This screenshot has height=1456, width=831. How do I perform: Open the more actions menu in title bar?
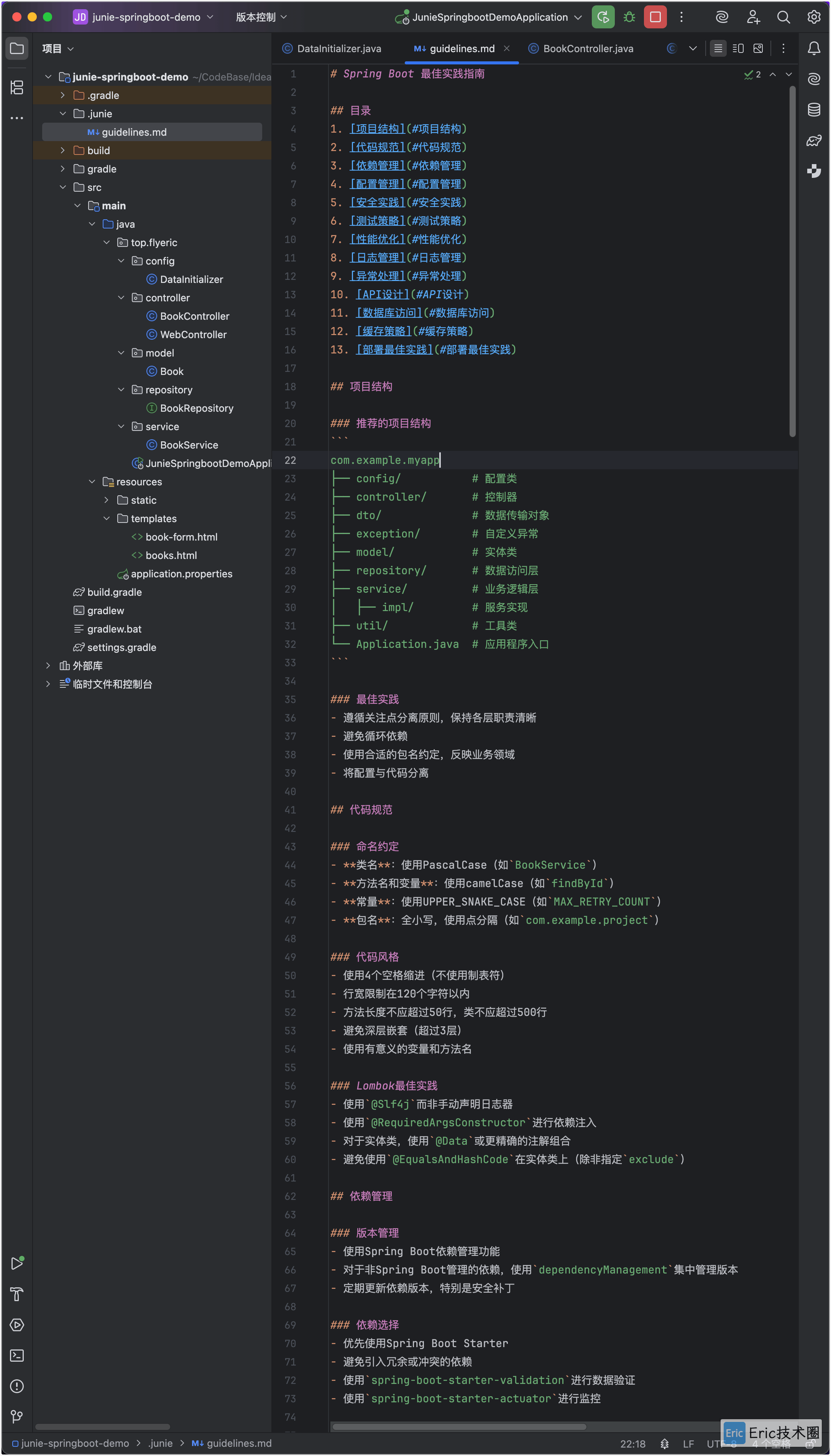(x=681, y=17)
